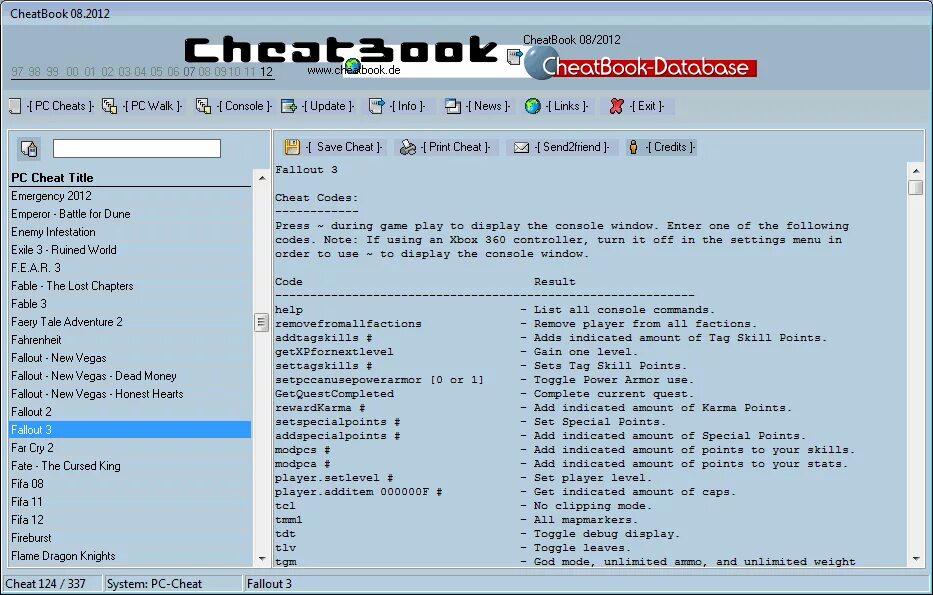933x595 pixels.
Task: Open the Update menu item
Action: (x=328, y=106)
